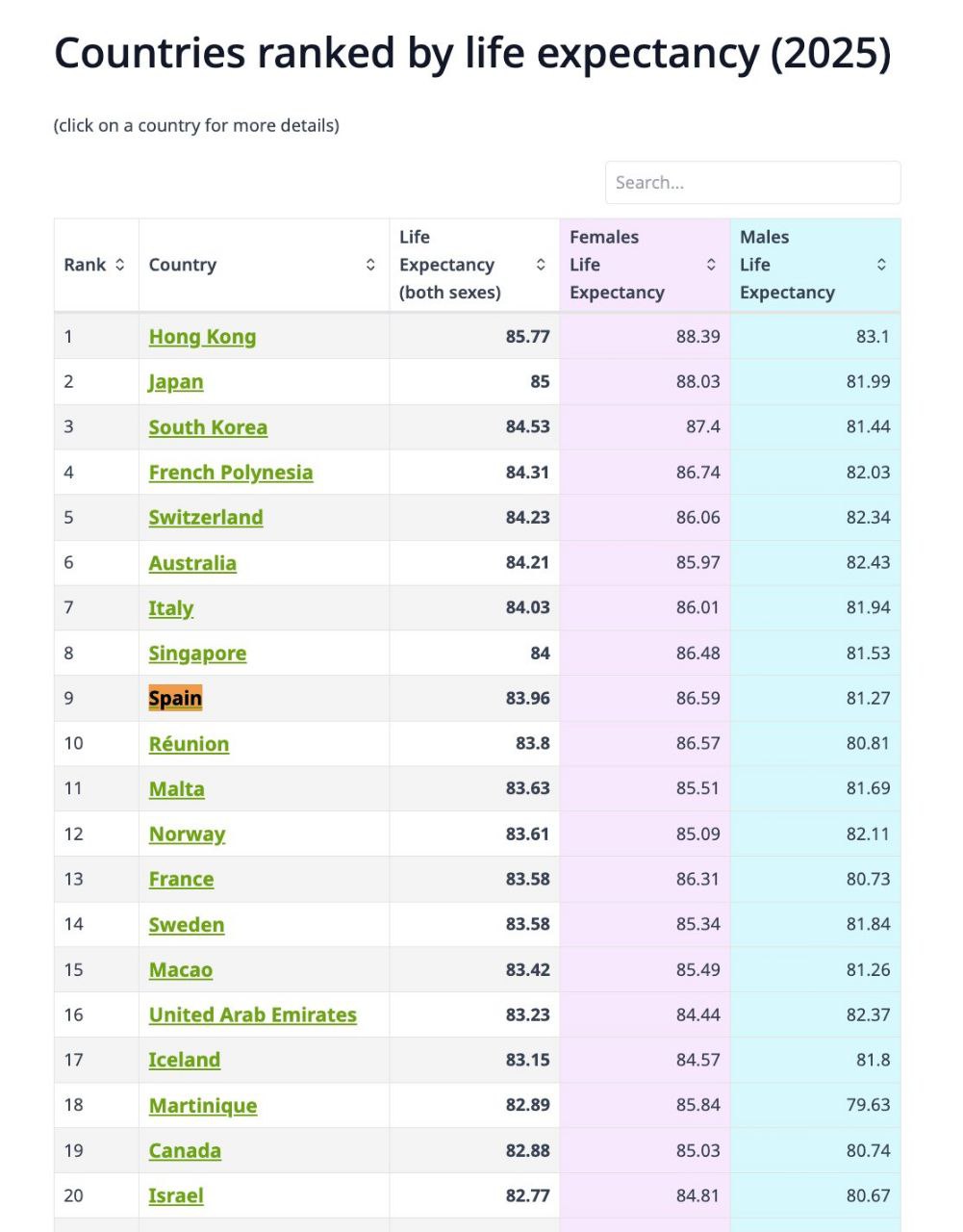The height and width of the screenshot is (1232, 963).
Task: Click the Réunion link
Action: (189, 744)
